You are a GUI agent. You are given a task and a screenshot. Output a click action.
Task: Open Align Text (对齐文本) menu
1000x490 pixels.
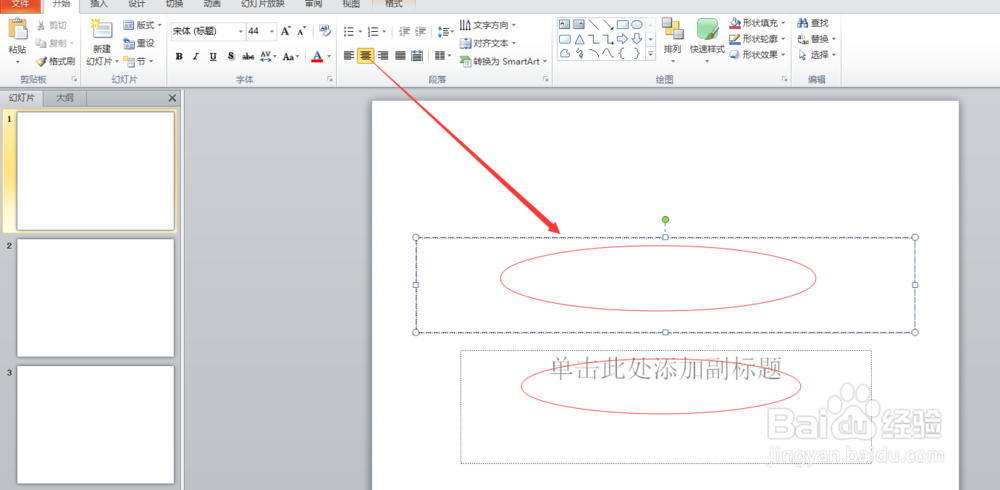(487, 43)
